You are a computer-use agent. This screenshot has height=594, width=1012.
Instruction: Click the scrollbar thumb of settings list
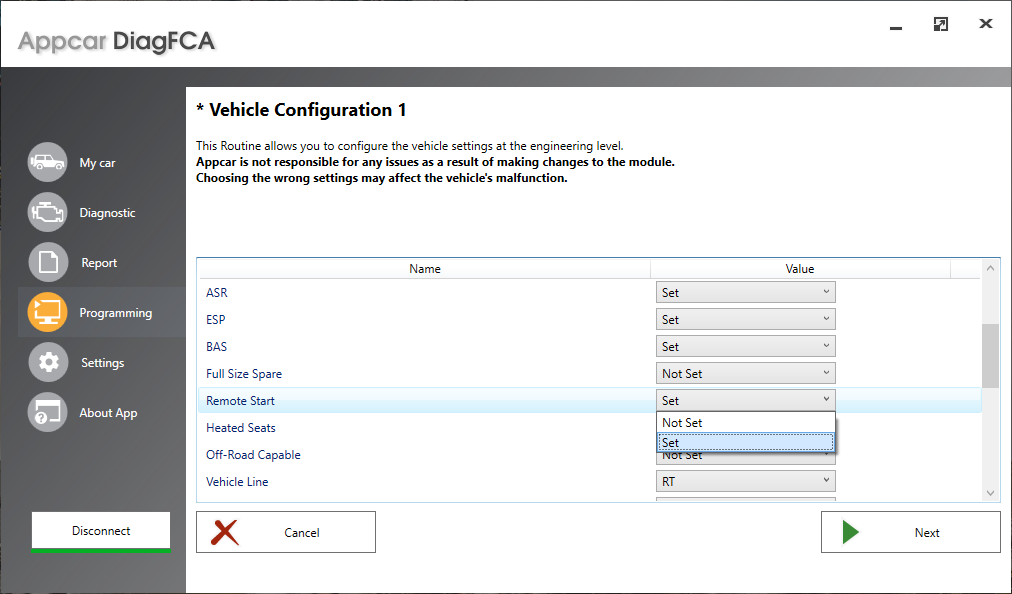tap(990, 356)
